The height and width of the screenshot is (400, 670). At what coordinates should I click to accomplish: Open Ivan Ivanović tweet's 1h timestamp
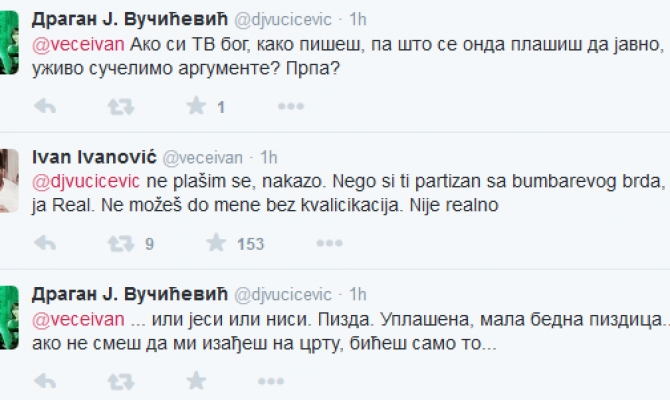[269, 157]
